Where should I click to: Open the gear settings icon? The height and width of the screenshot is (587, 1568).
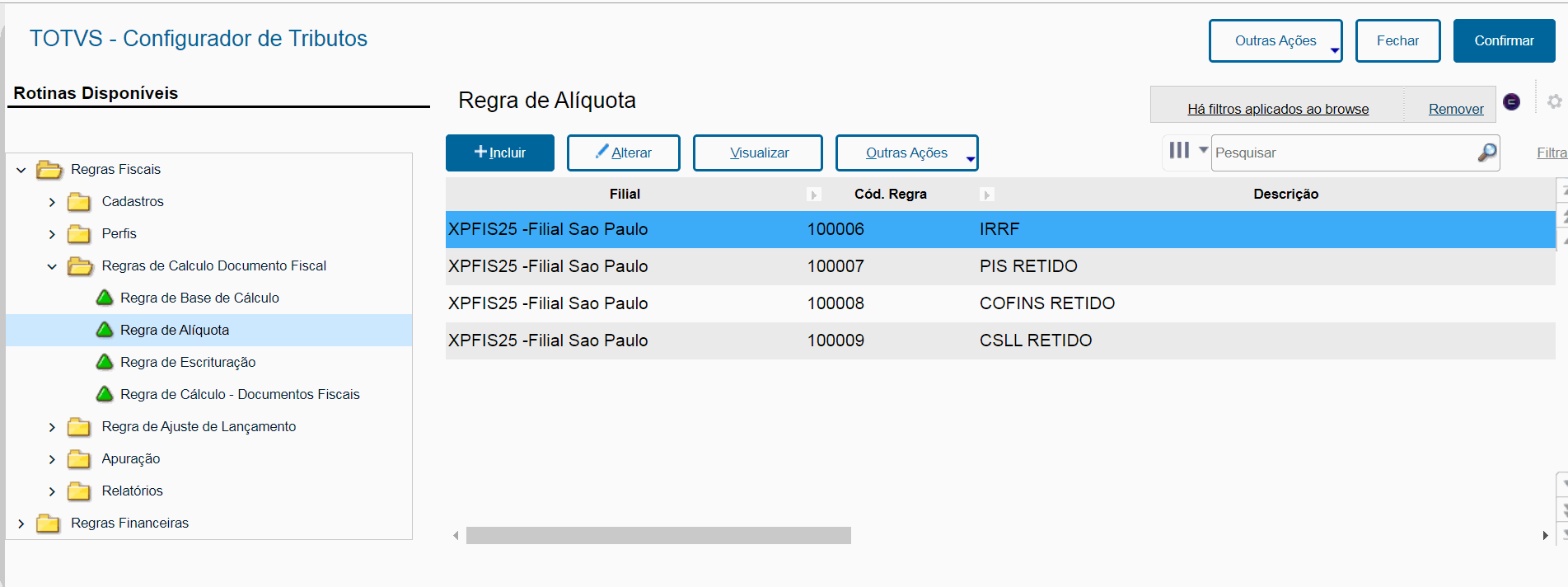(1554, 101)
